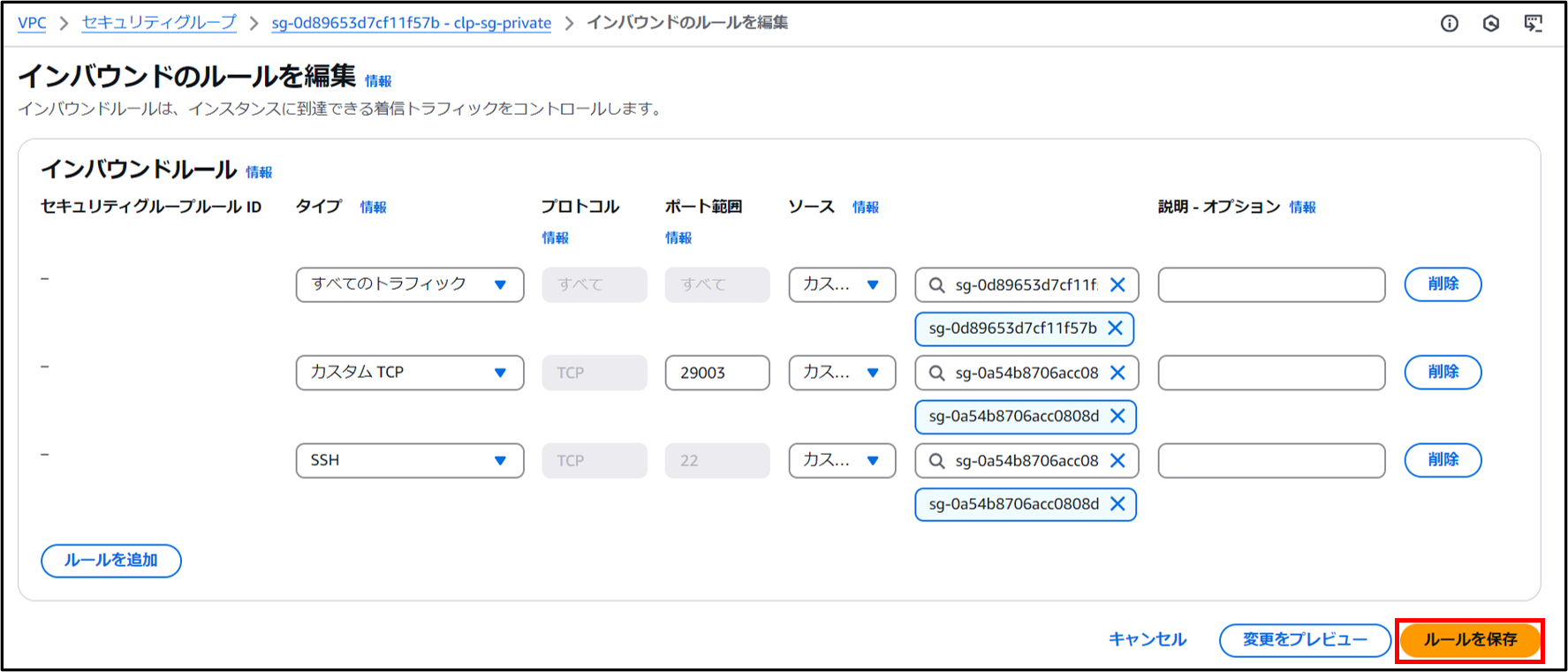Click the port range field containing 29003
Viewport: 1568px width, 672px height.
point(716,373)
